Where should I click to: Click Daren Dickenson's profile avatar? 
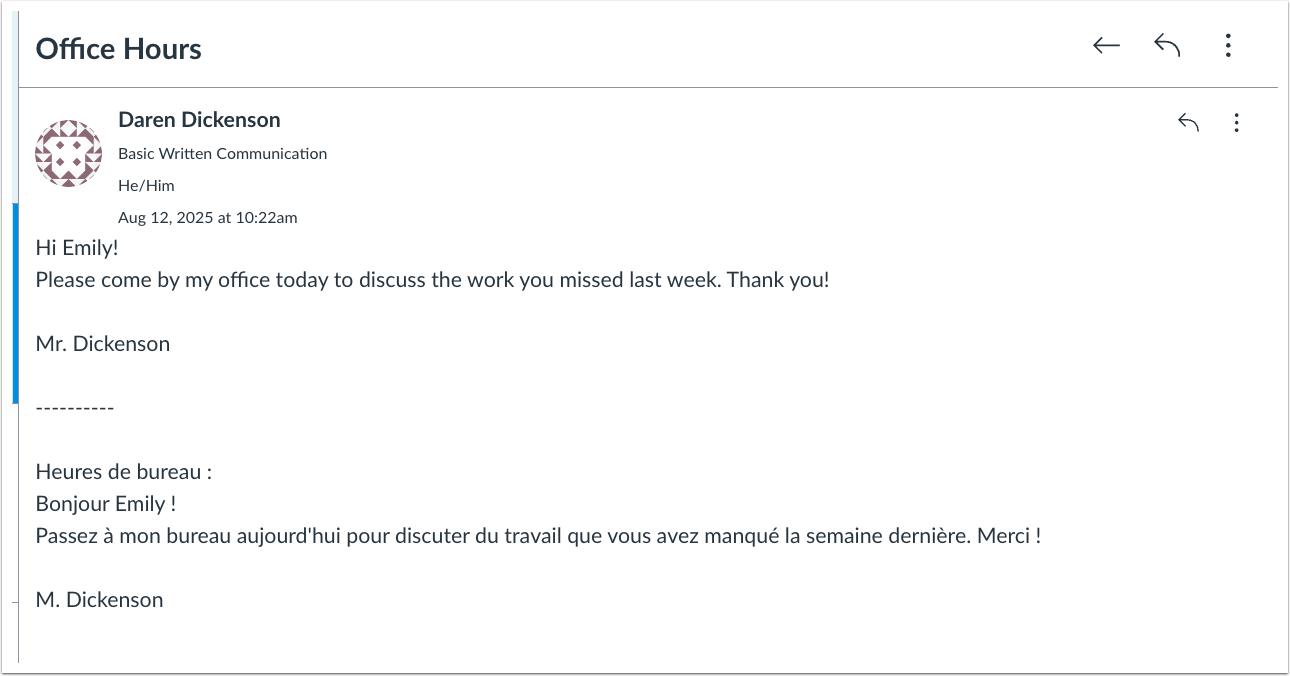pyautogui.click(x=67, y=153)
